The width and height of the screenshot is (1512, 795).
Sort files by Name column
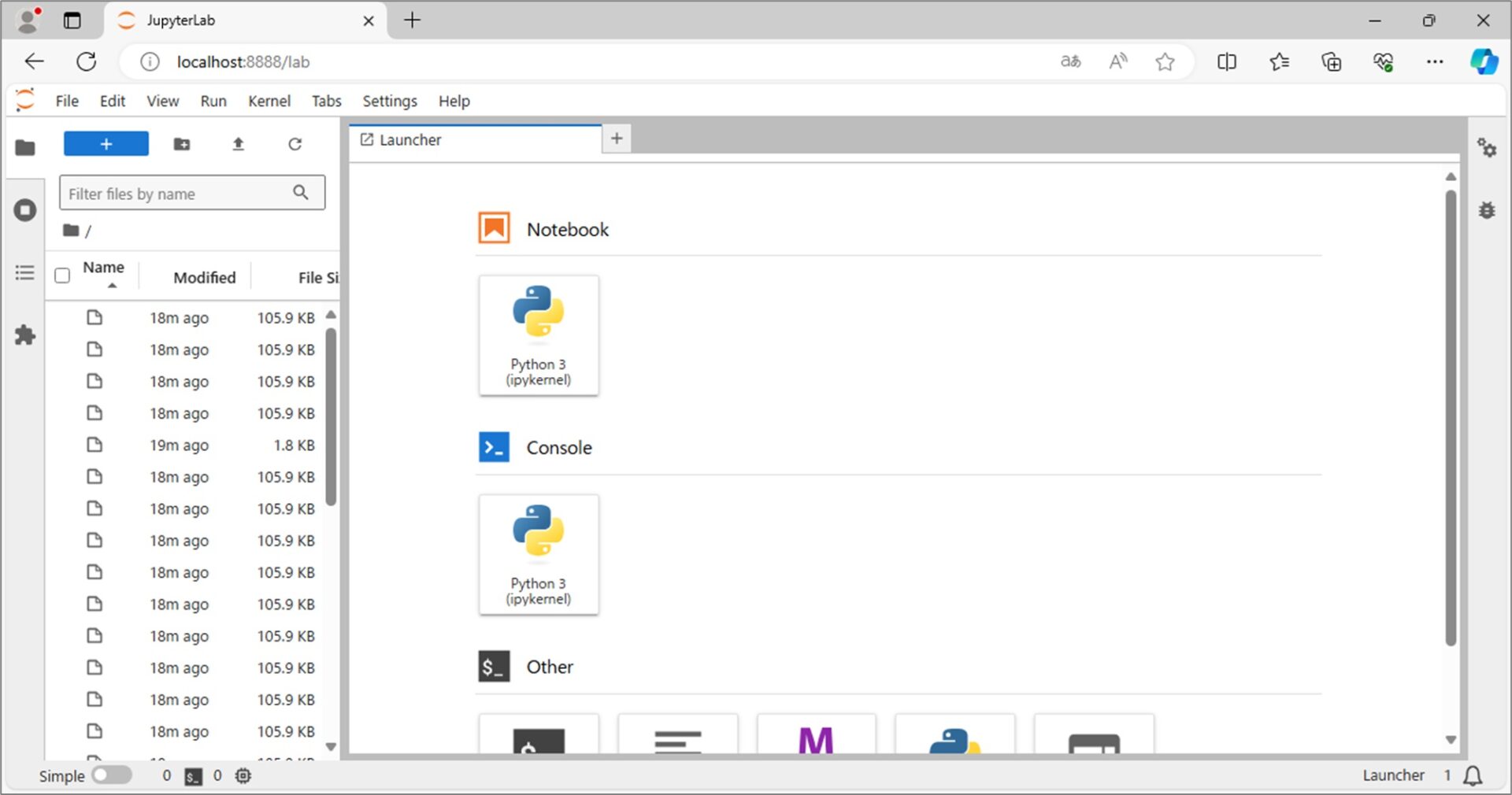103,268
